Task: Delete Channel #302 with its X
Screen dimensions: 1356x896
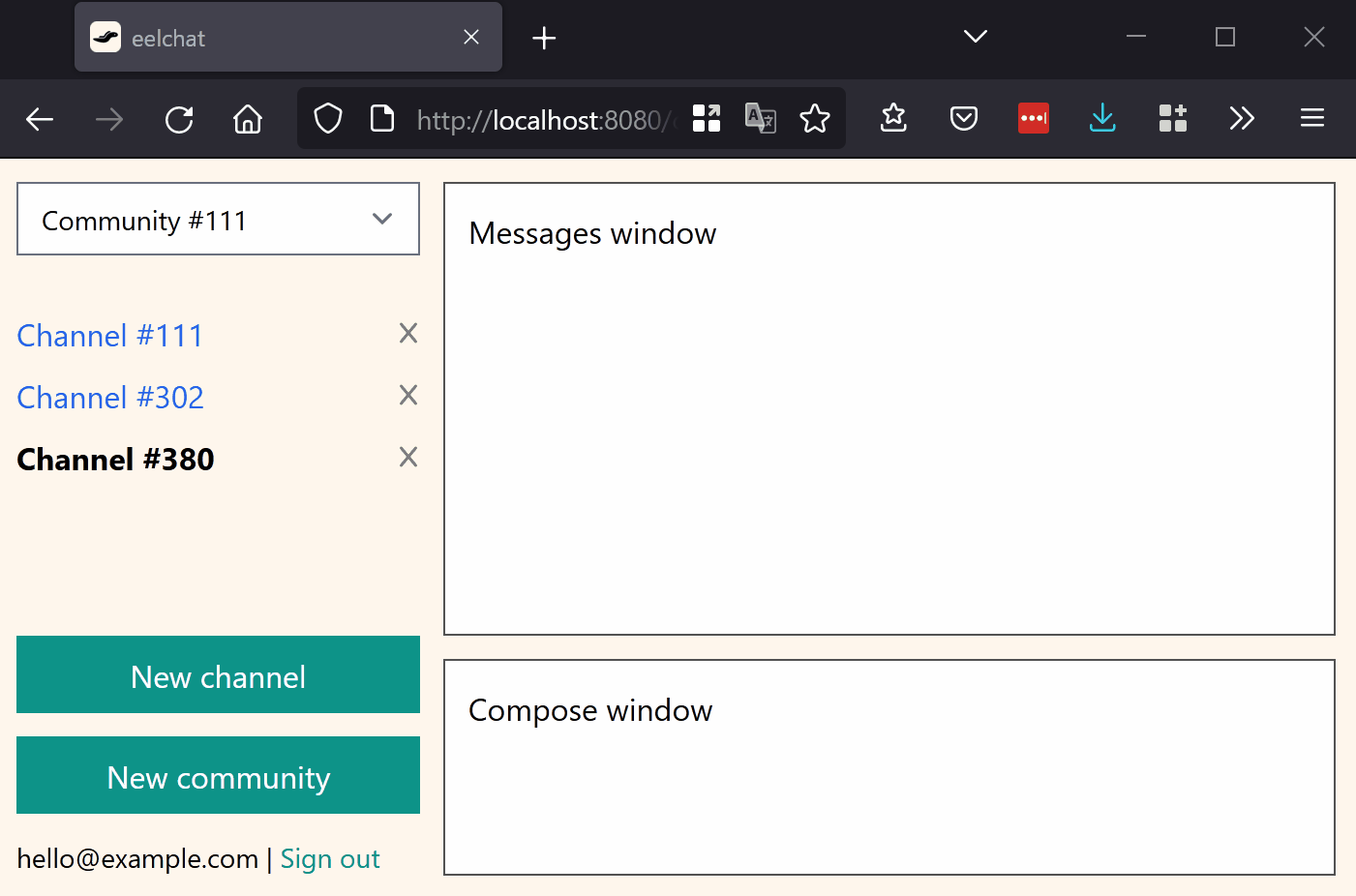Action: pos(408,396)
